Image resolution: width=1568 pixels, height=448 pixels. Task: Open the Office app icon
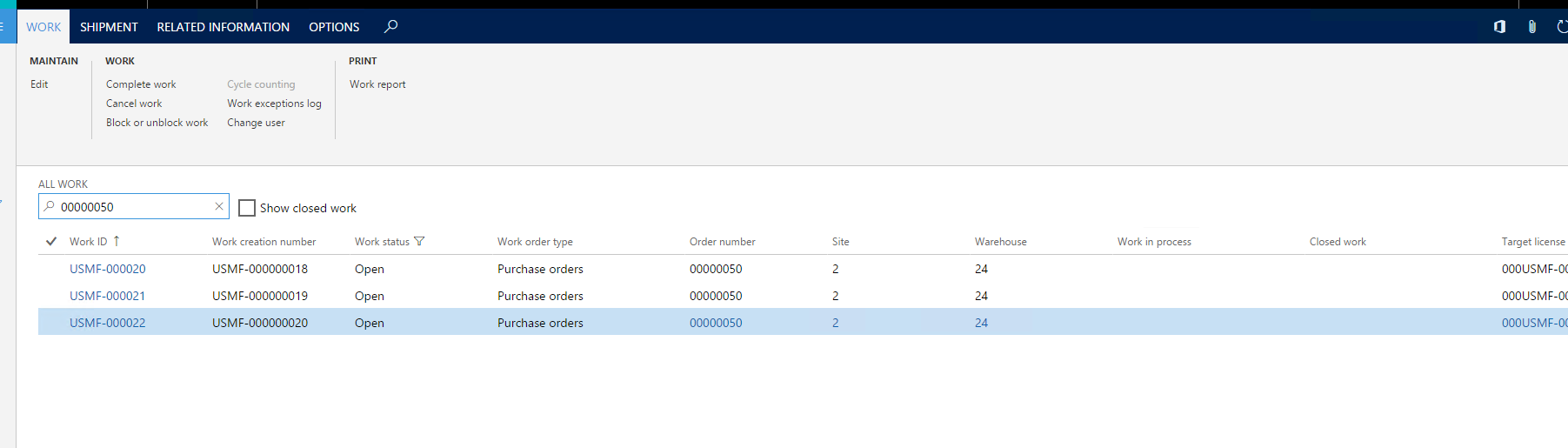(1499, 27)
